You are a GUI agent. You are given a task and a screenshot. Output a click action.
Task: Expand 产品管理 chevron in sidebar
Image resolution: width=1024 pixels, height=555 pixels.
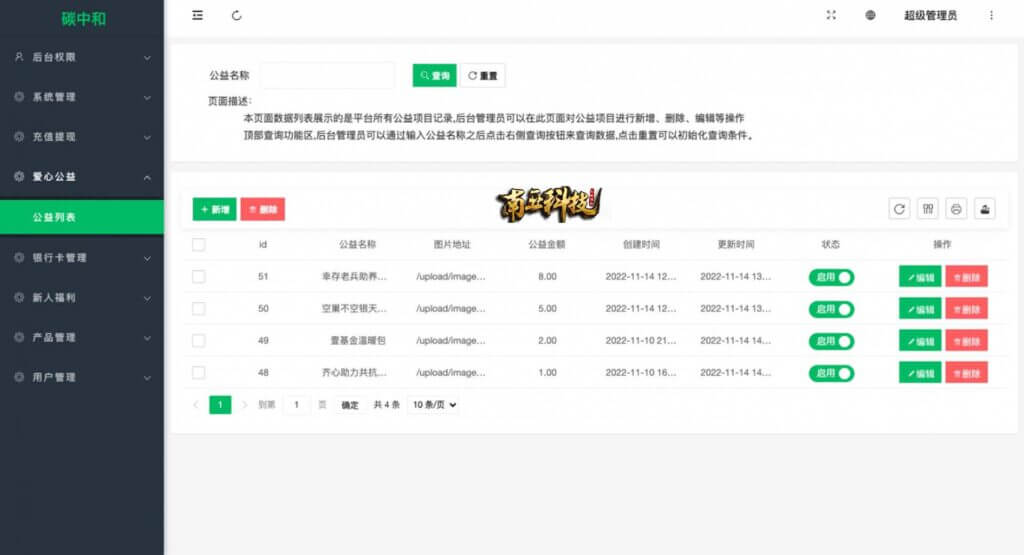147,338
